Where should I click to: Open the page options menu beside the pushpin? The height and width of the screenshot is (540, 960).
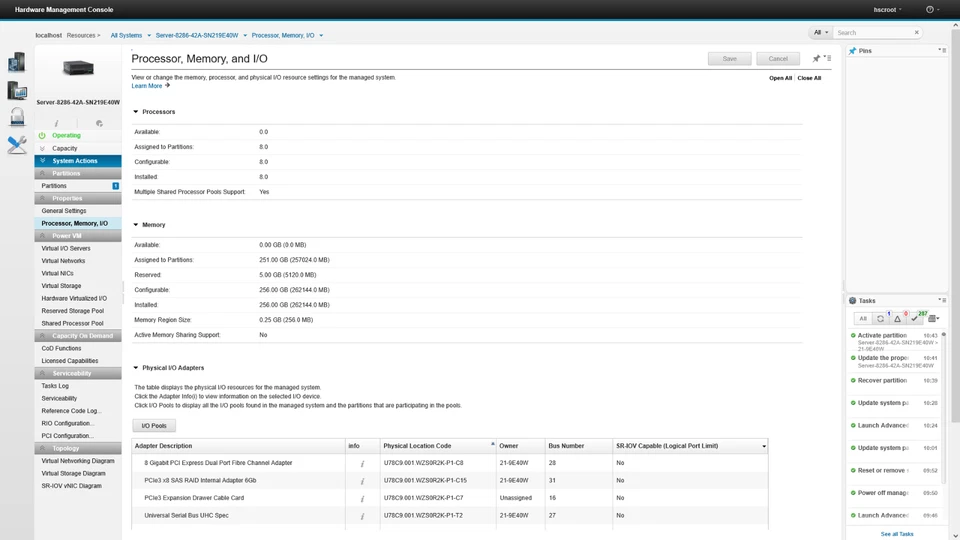(828, 58)
